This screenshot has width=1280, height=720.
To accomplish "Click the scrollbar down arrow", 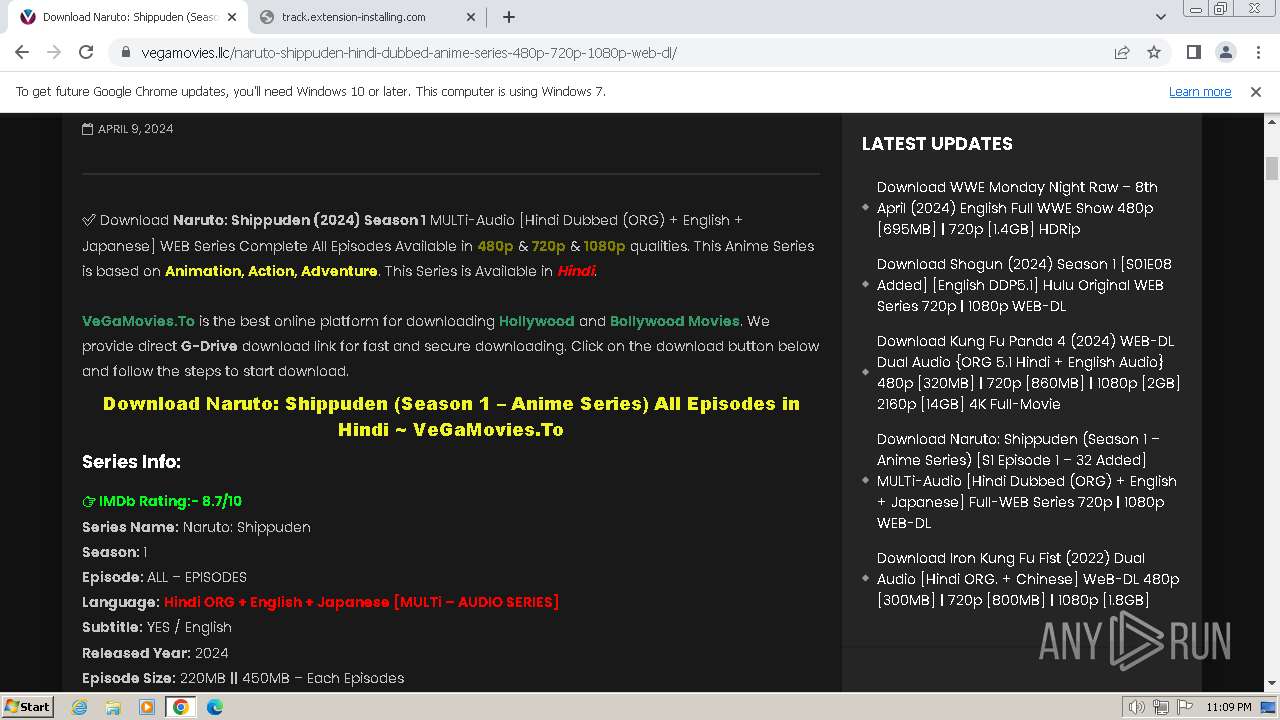I will 1272,684.
